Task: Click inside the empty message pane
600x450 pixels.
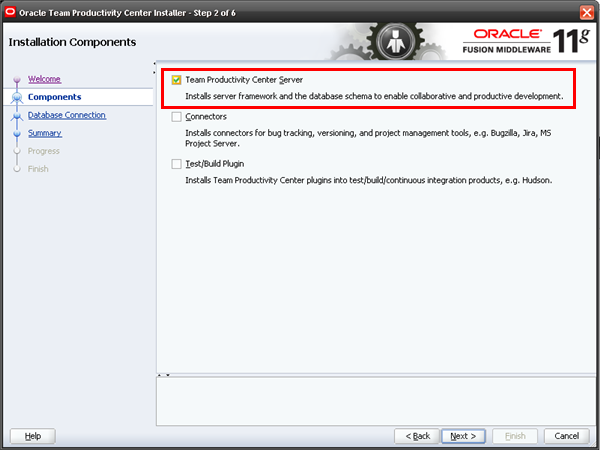Action: click(377, 401)
